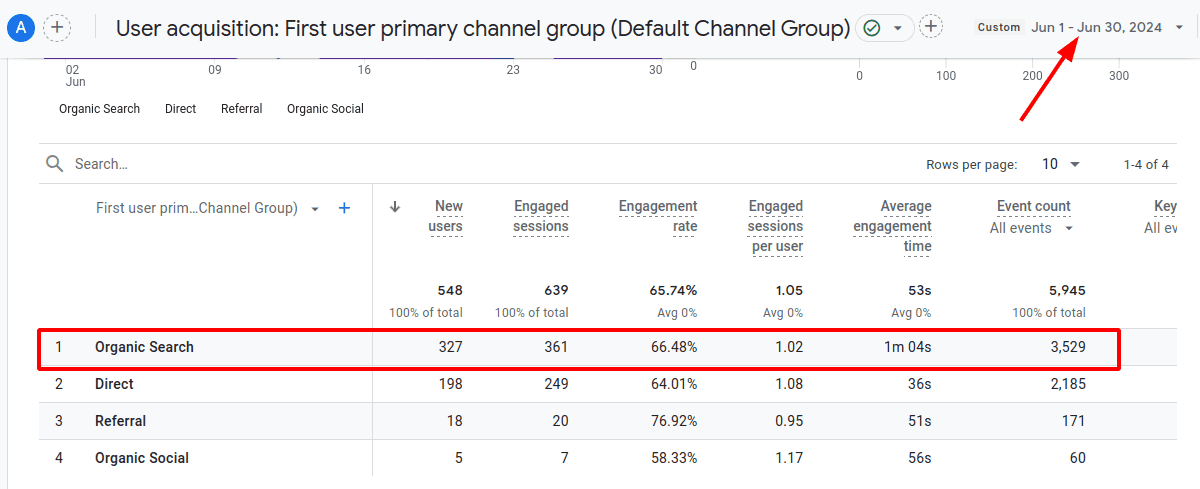Expand the Rows per page dropdown
The width and height of the screenshot is (1200, 489).
[1061, 164]
